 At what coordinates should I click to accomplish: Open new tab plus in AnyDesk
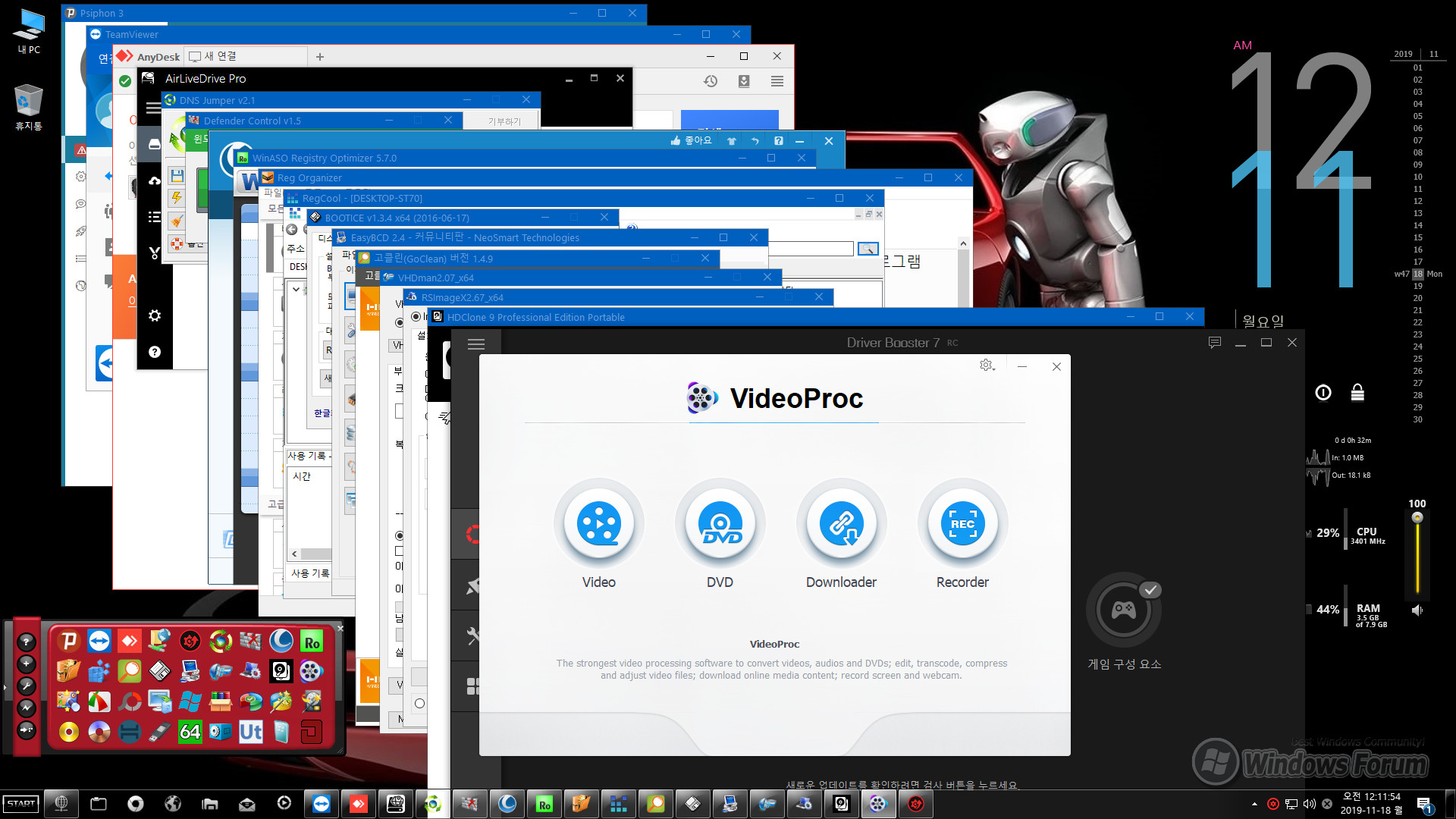click(320, 57)
